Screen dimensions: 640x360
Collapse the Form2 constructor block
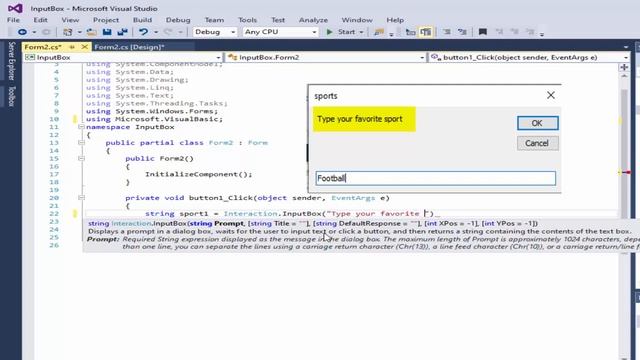pos(81,158)
